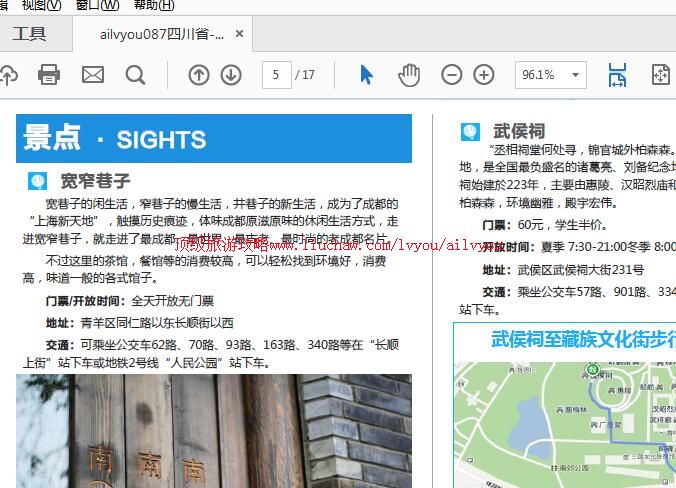Viewport: 676px width, 488px height.
Task: Go to previous page with up arrow
Action: click(x=199, y=75)
